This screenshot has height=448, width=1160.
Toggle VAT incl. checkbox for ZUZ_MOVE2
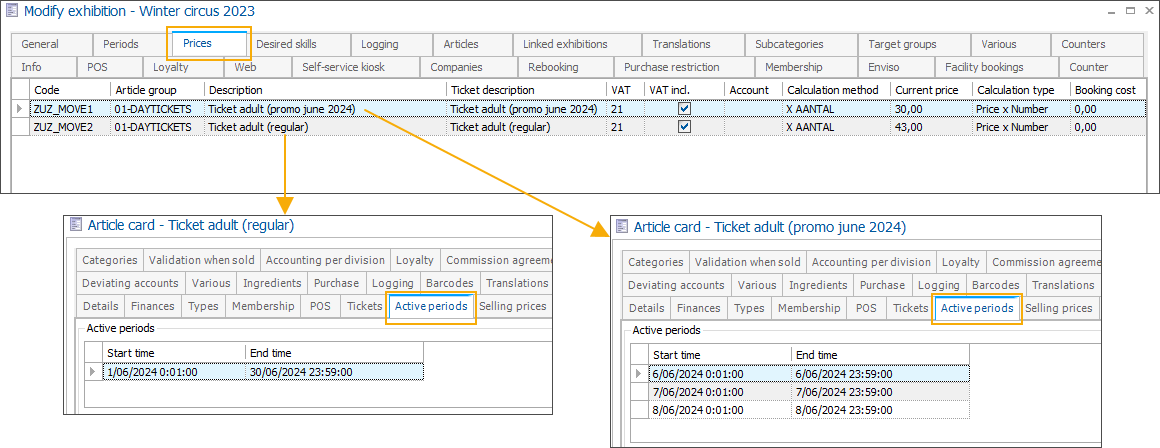click(x=684, y=127)
